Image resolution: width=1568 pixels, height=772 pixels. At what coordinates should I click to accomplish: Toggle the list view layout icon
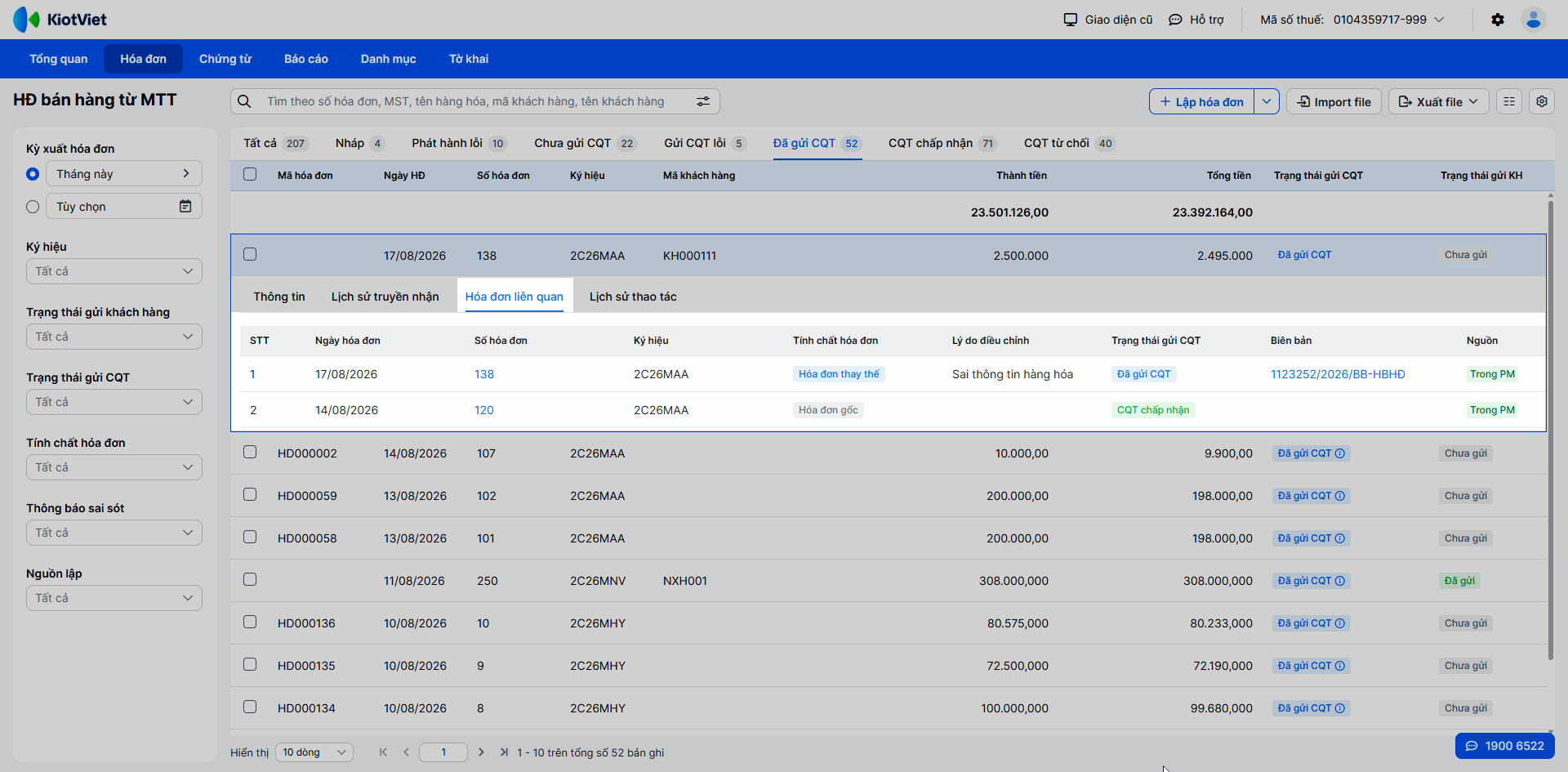[1509, 101]
